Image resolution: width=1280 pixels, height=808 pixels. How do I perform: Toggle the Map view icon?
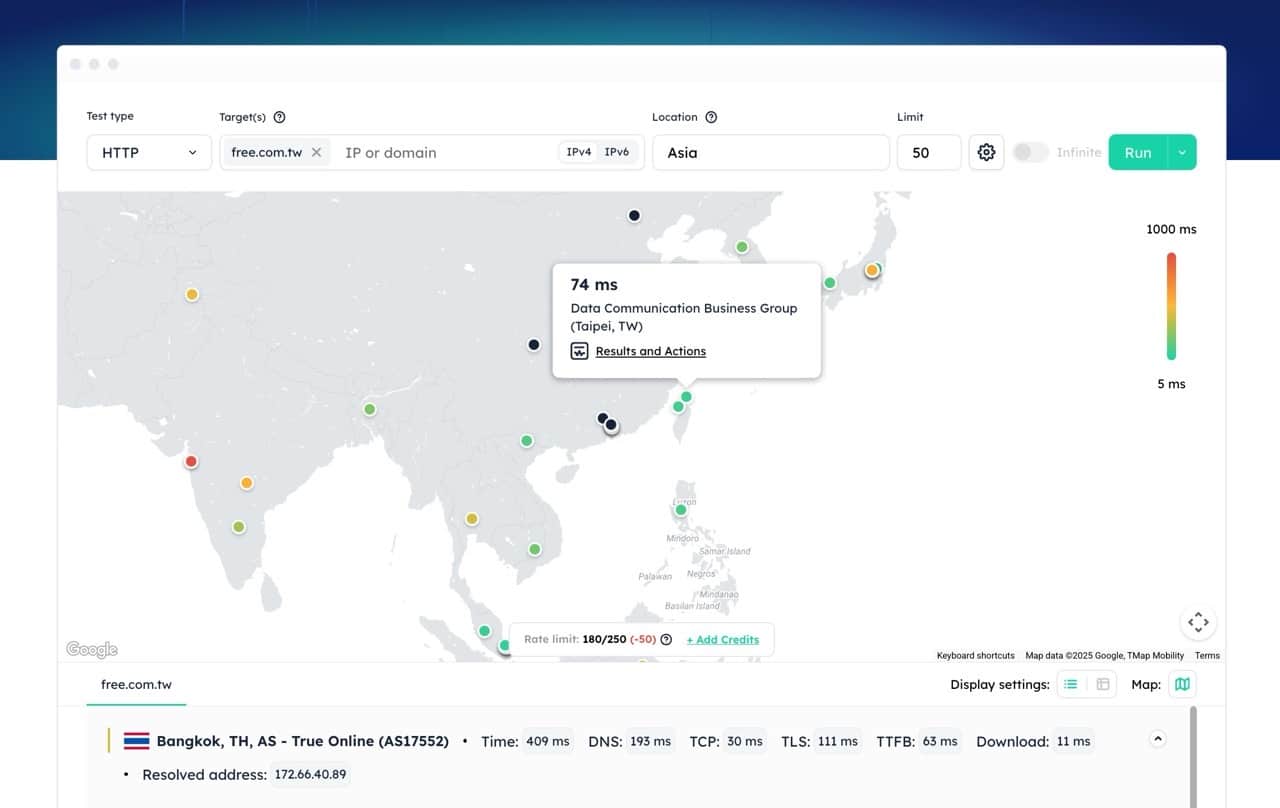pyautogui.click(x=1182, y=684)
